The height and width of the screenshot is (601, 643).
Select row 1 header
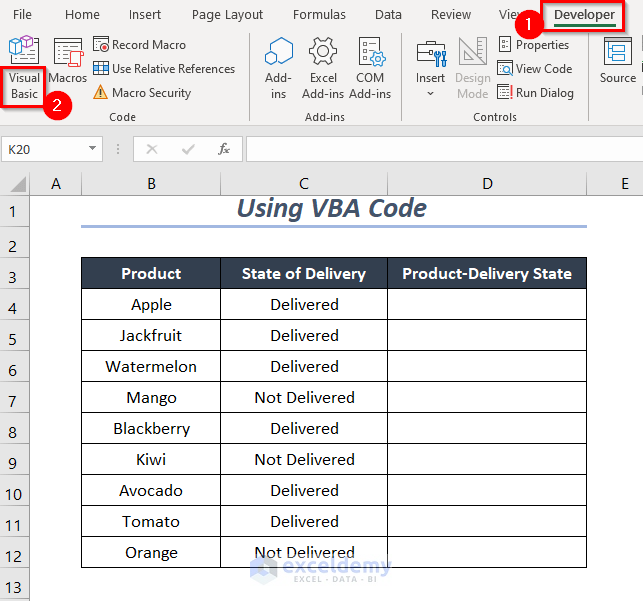[x=14, y=212]
